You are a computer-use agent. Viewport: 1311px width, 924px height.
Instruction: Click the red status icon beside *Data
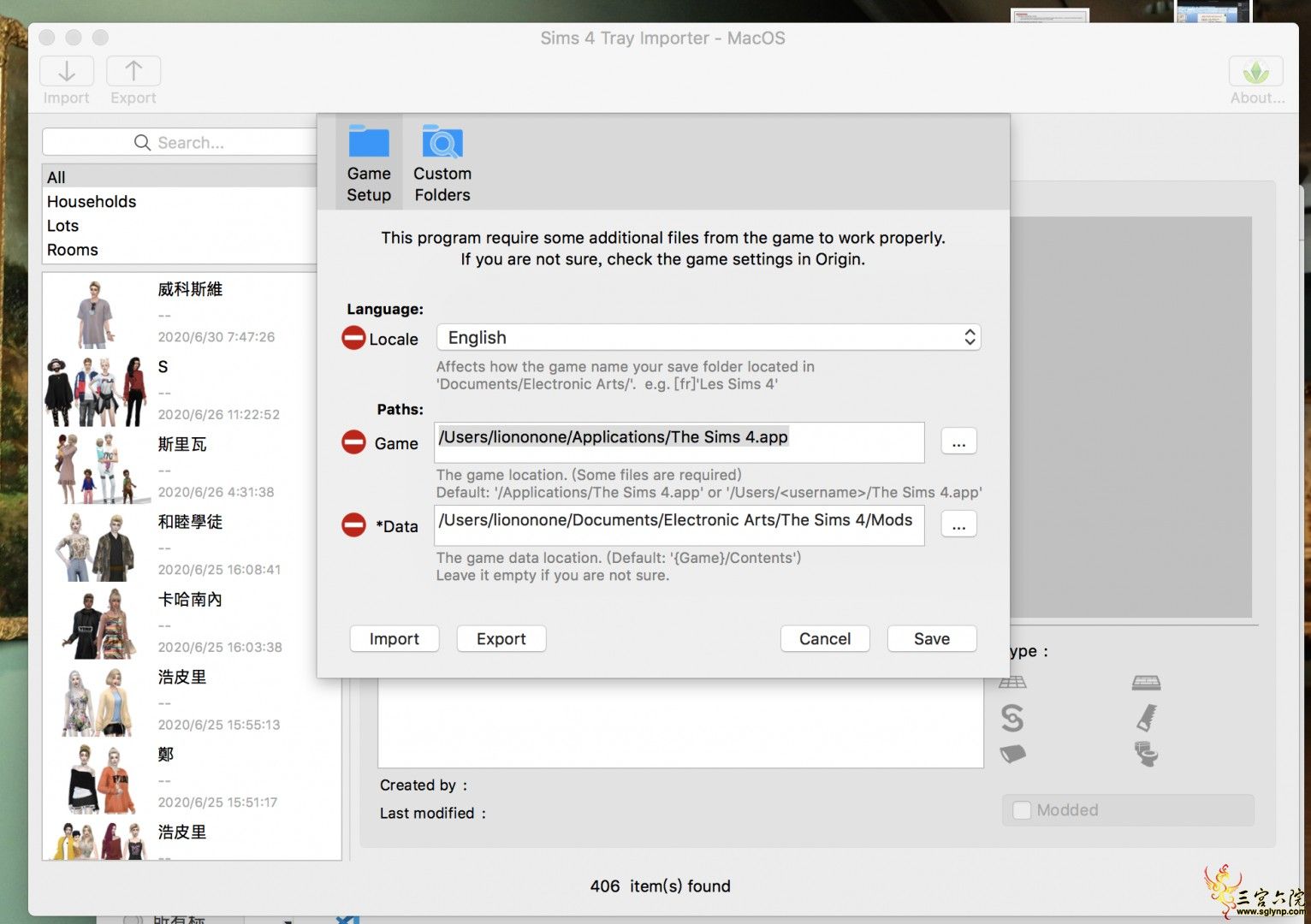(x=353, y=524)
